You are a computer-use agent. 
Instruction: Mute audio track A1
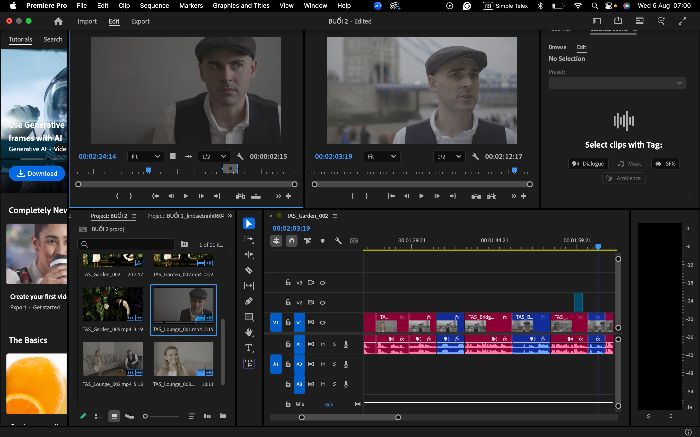(322, 344)
